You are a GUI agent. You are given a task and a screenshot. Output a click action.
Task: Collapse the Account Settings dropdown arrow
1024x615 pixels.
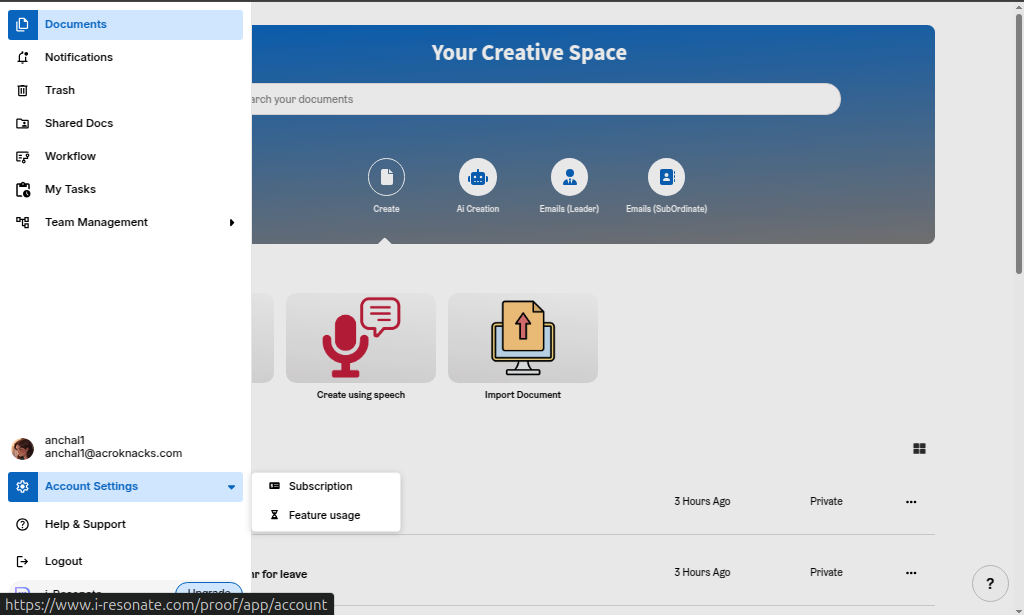(x=231, y=487)
